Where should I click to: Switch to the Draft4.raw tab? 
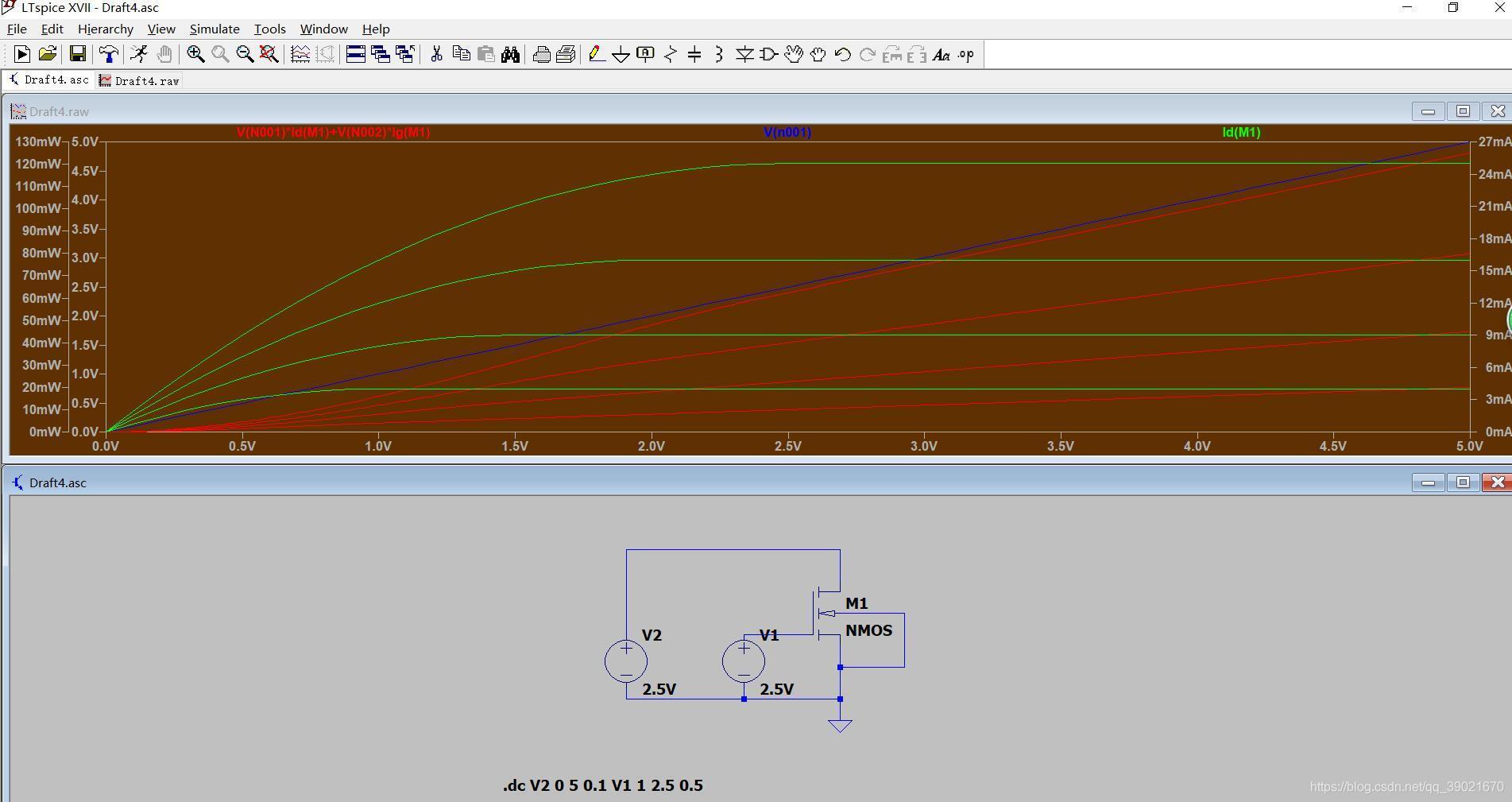click(x=139, y=80)
